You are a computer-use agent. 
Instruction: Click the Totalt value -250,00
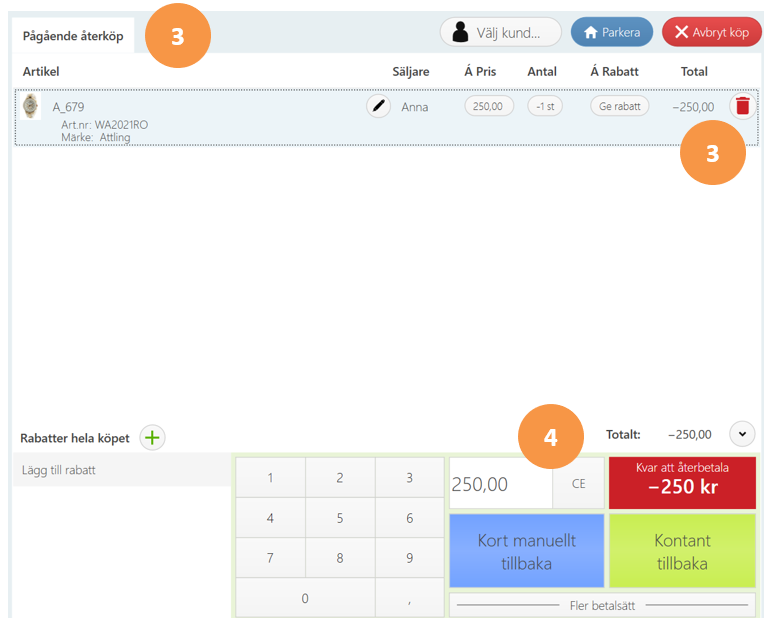point(690,434)
